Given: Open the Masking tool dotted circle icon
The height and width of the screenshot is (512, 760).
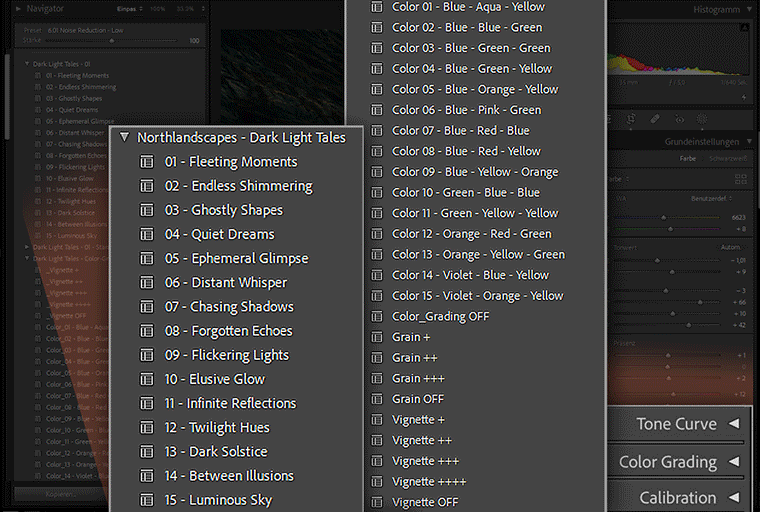Looking at the screenshot, I should tap(701, 119).
